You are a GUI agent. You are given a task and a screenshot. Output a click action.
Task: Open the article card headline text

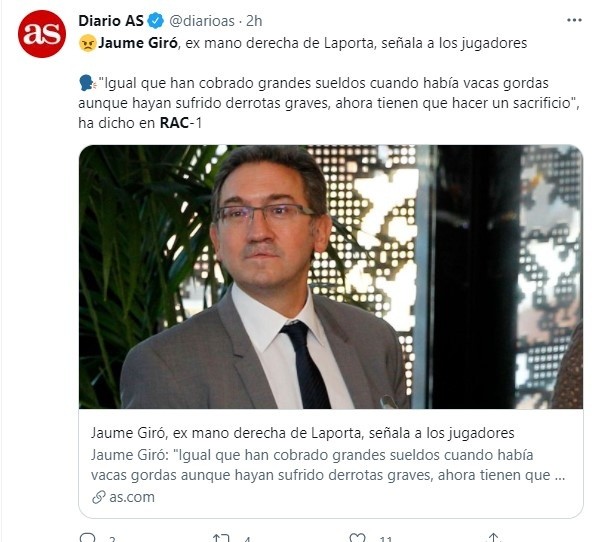click(303, 433)
